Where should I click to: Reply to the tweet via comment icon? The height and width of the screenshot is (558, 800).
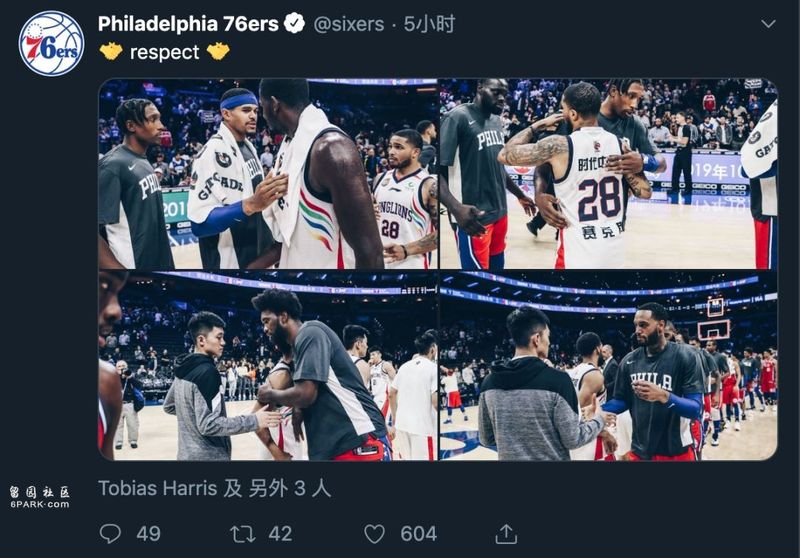coord(110,534)
